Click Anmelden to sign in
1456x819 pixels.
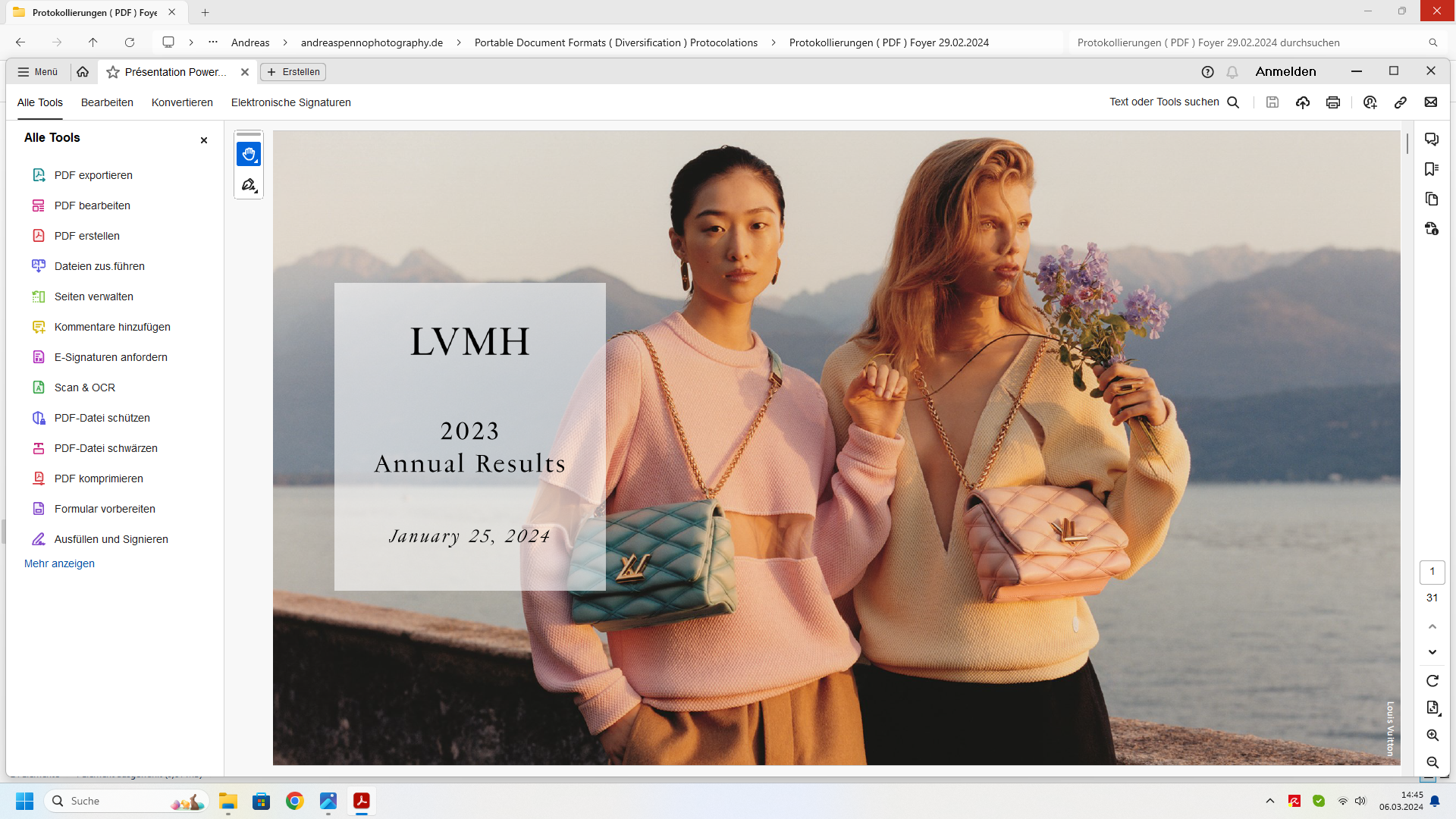pos(1286,71)
